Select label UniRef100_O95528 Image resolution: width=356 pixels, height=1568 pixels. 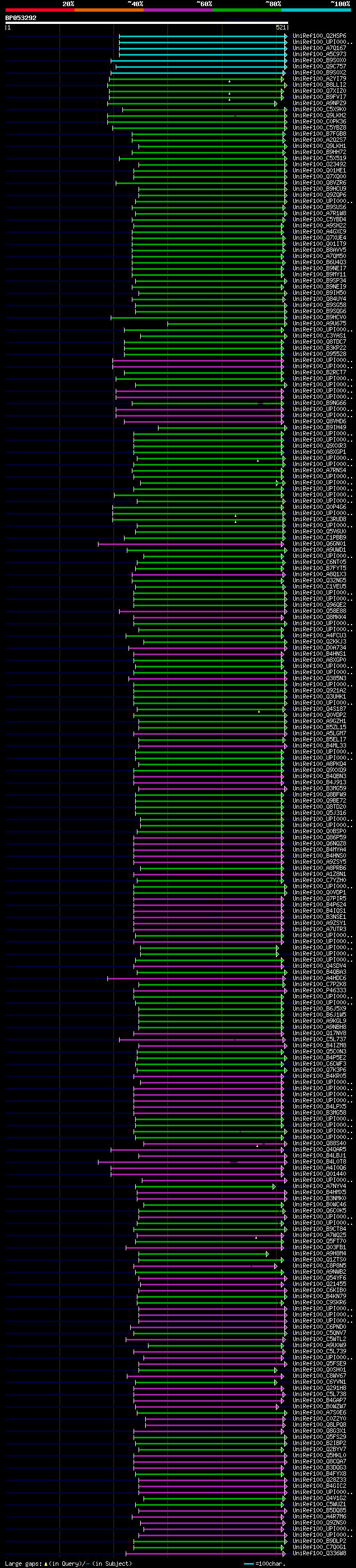pos(319,354)
